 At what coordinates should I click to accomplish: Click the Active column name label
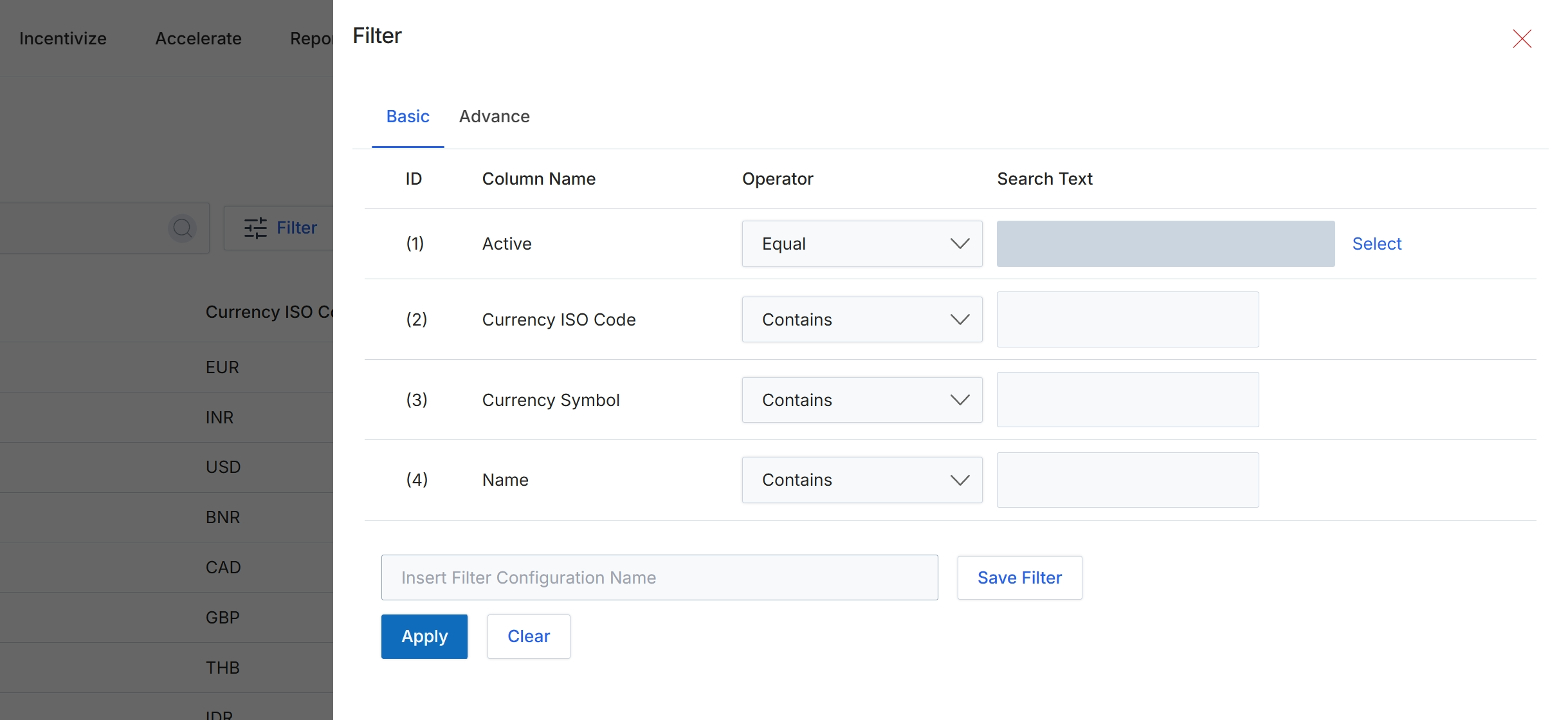coord(507,244)
